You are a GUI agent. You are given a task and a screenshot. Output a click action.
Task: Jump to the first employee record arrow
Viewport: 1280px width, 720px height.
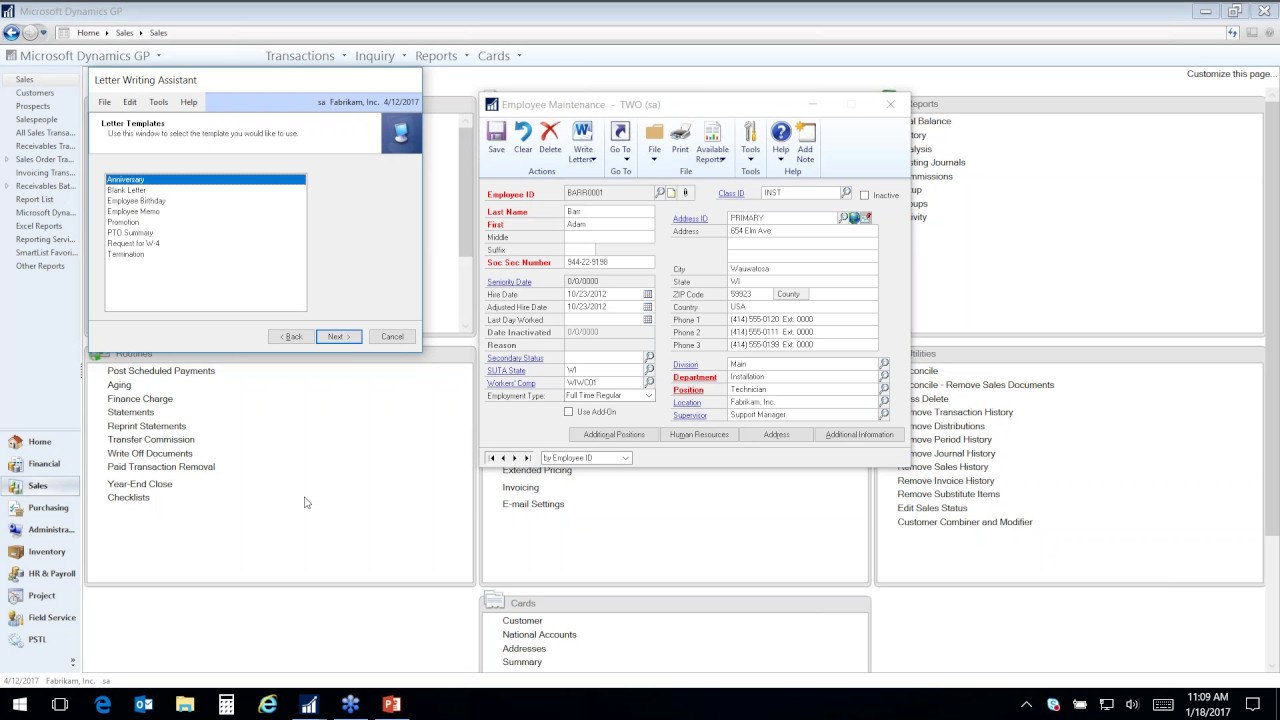pyautogui.click(x=491, y=458)
